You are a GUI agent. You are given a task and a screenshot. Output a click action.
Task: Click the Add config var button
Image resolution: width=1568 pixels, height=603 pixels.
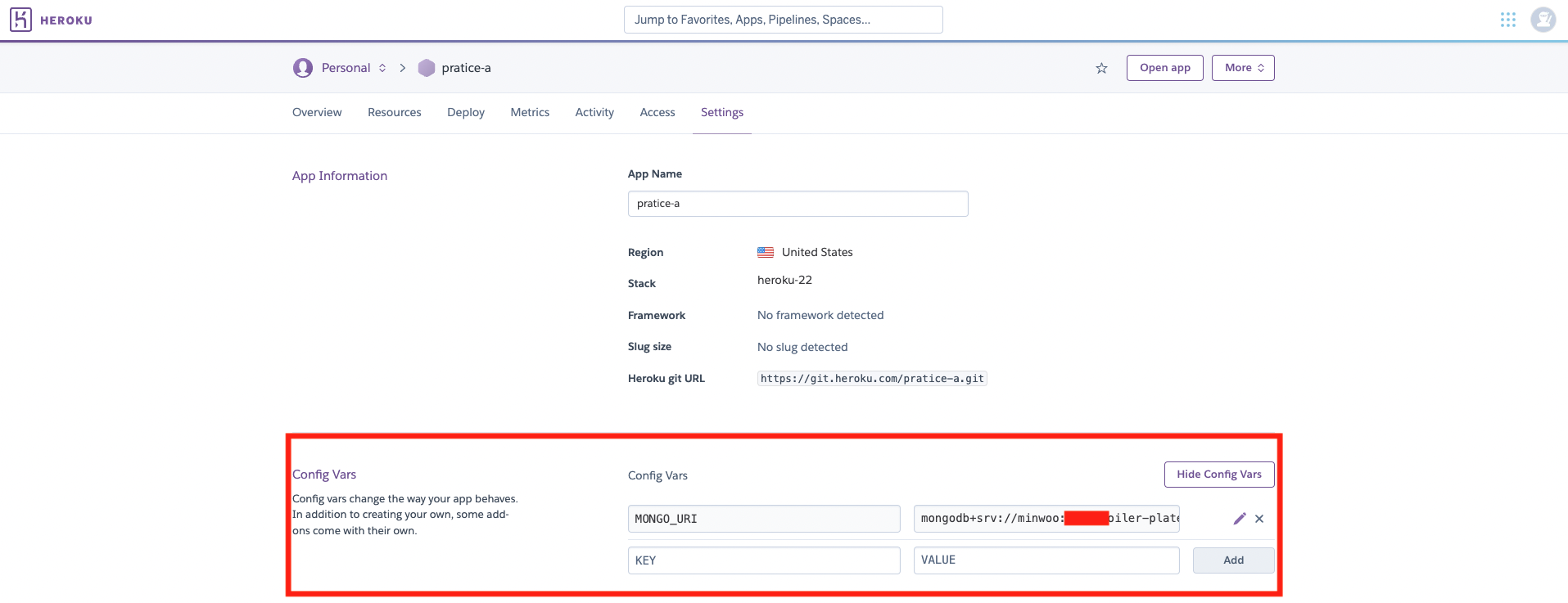[1233, 560]
